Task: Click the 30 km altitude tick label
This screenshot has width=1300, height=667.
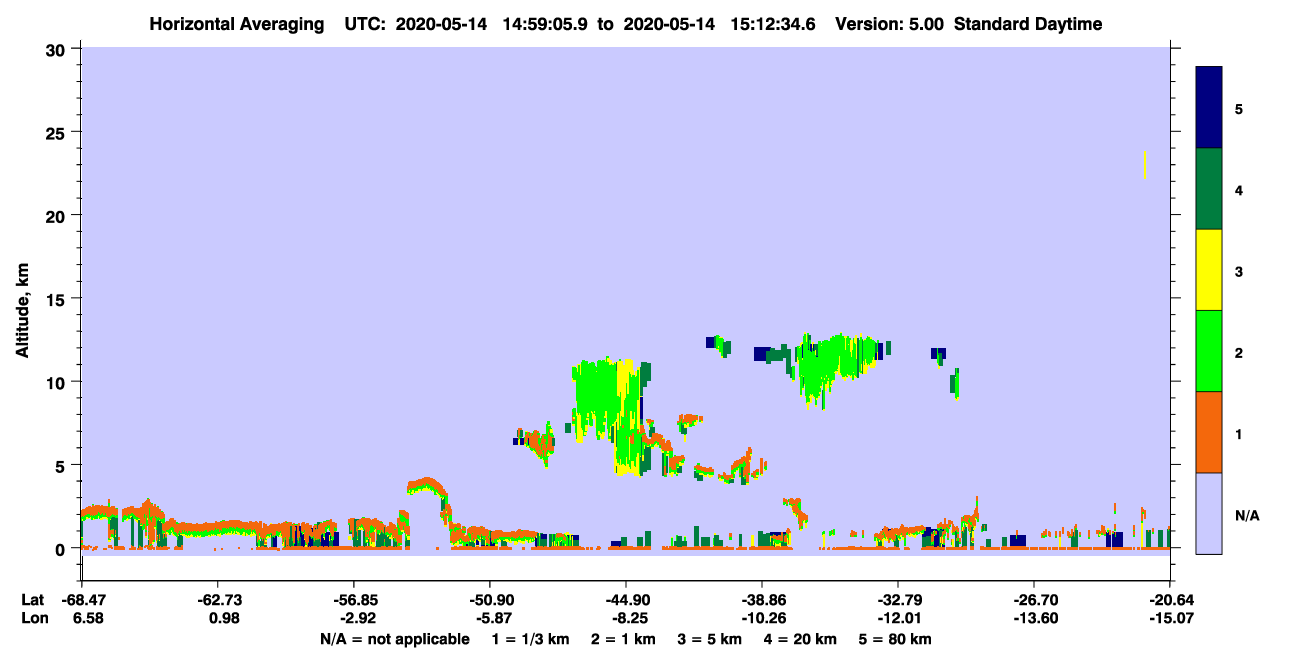Action: point(58,49)
